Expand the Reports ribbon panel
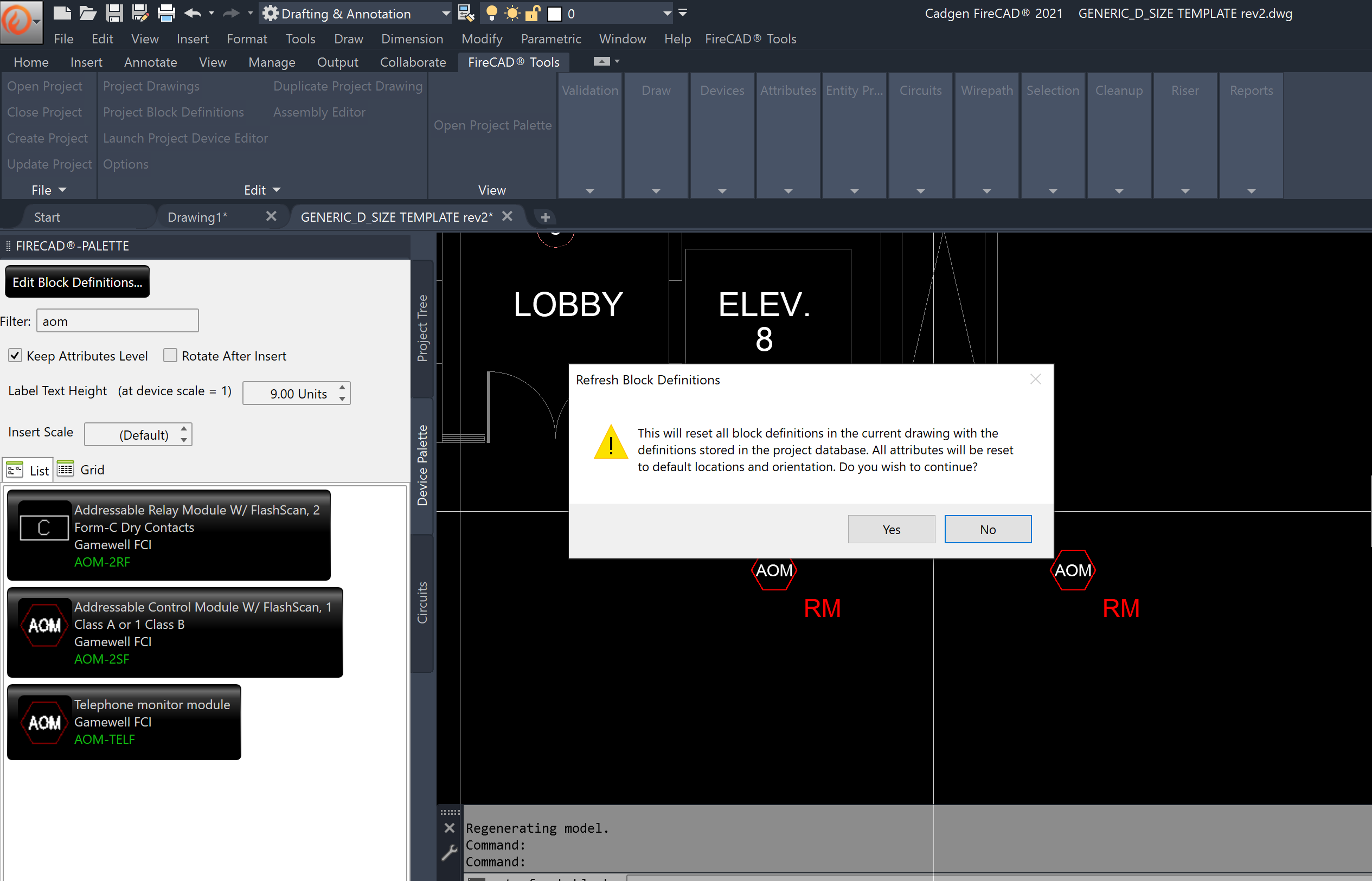1372x881 pixels. click(x=1251, y=191)
